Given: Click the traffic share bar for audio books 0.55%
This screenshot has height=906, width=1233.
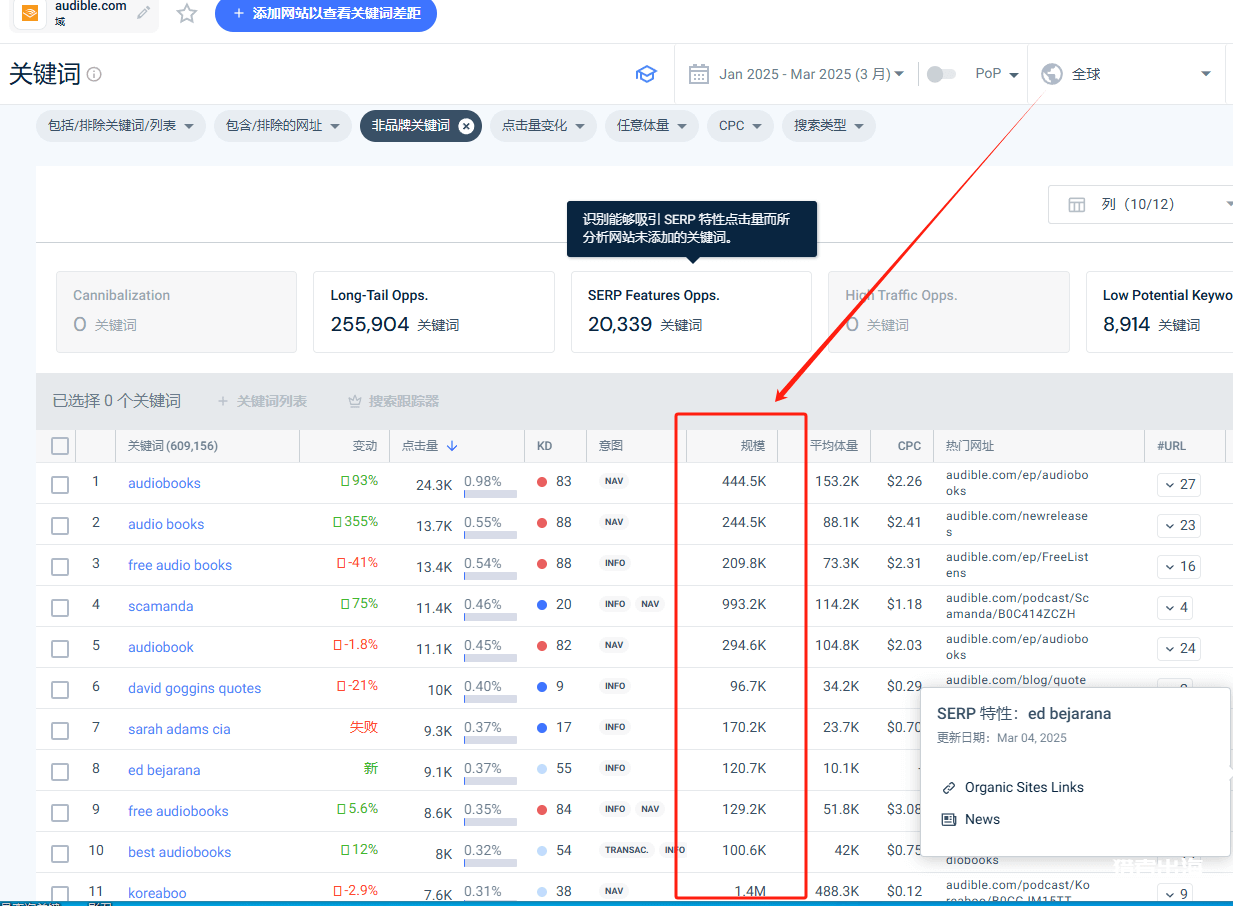Looking at the screenshot, I should point(490,535).
